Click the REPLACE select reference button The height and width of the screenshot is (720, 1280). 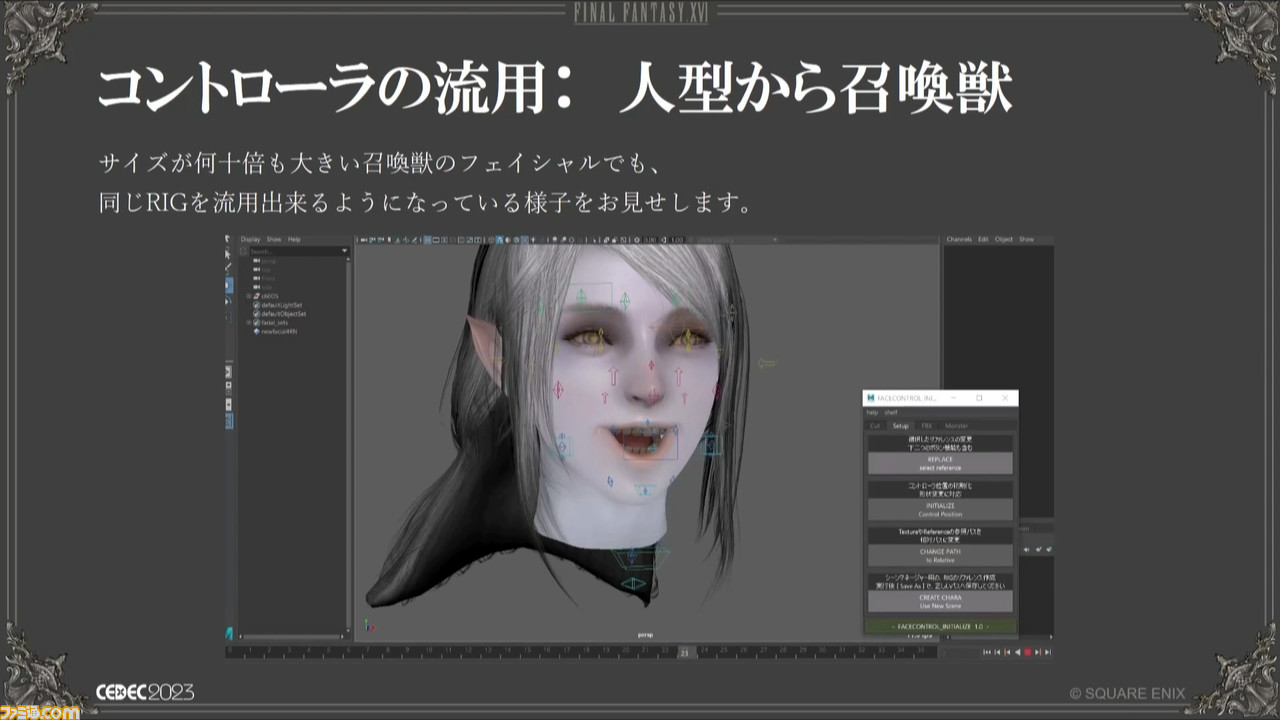(x=940, y=463)
